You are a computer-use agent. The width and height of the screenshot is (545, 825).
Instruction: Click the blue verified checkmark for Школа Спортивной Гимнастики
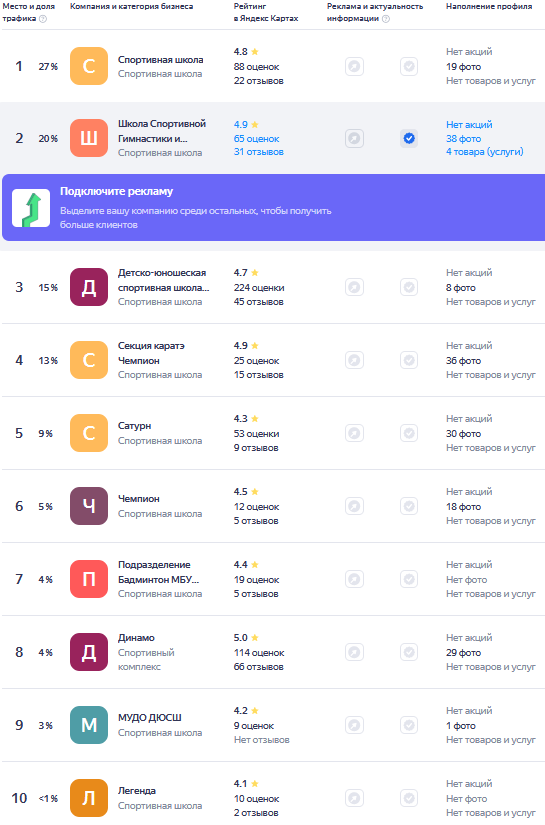click(x=409, y=138)
